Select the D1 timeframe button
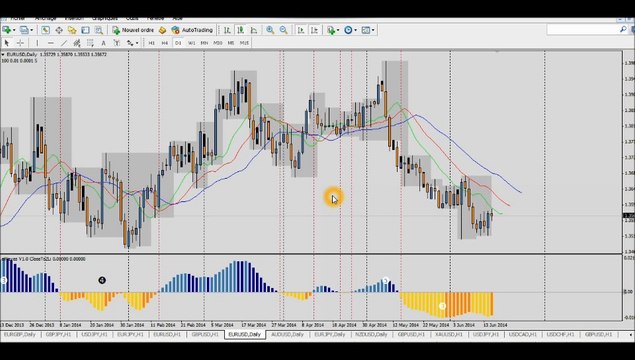Image resolution: width=635 pixels, height=360 pixels. pyautogui.click(x=178, y=43)
